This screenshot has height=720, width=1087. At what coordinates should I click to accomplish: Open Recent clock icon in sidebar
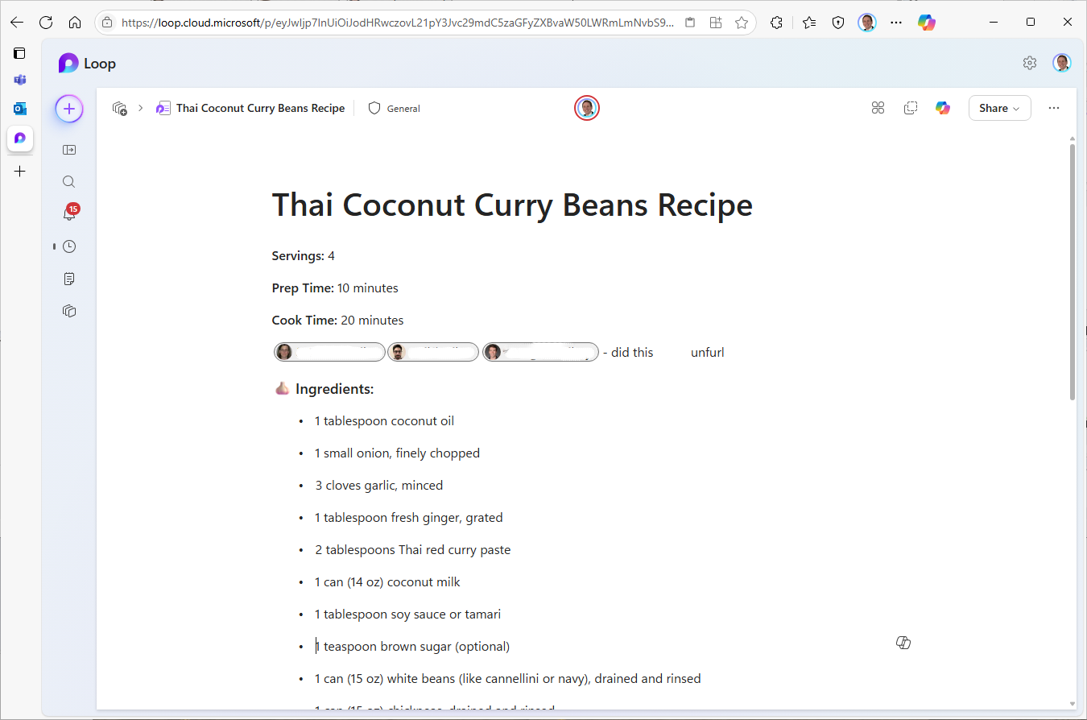coord(69,246)
